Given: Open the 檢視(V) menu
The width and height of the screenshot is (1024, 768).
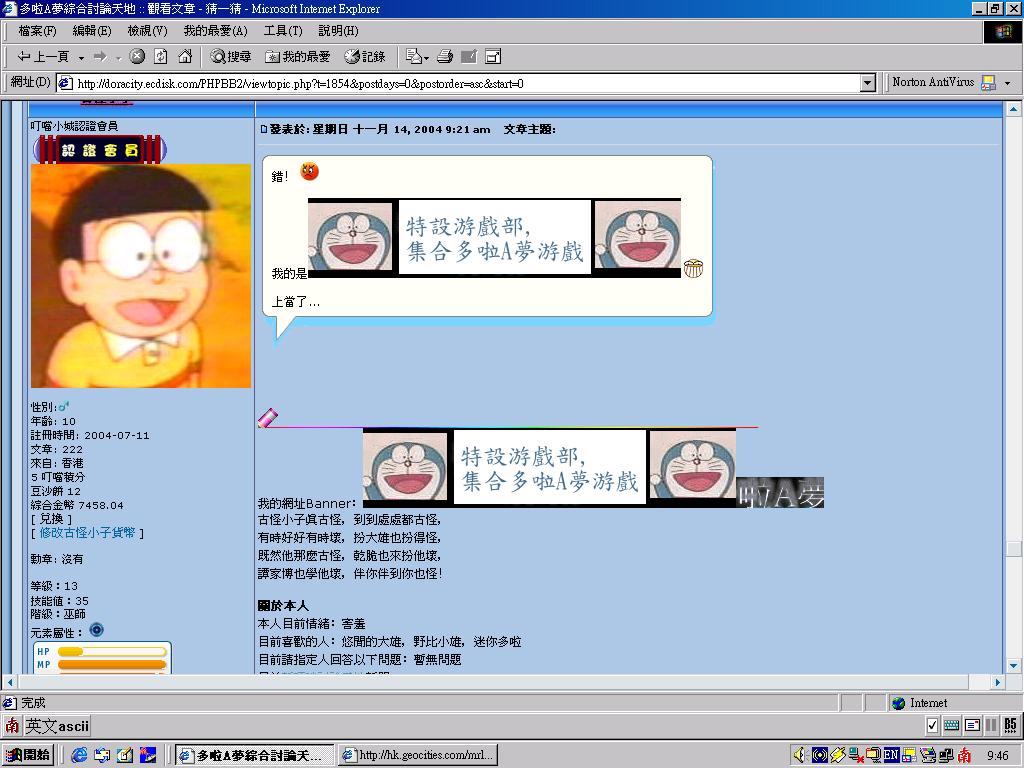Looking at the screenshot, I should (x=147, y=31).
